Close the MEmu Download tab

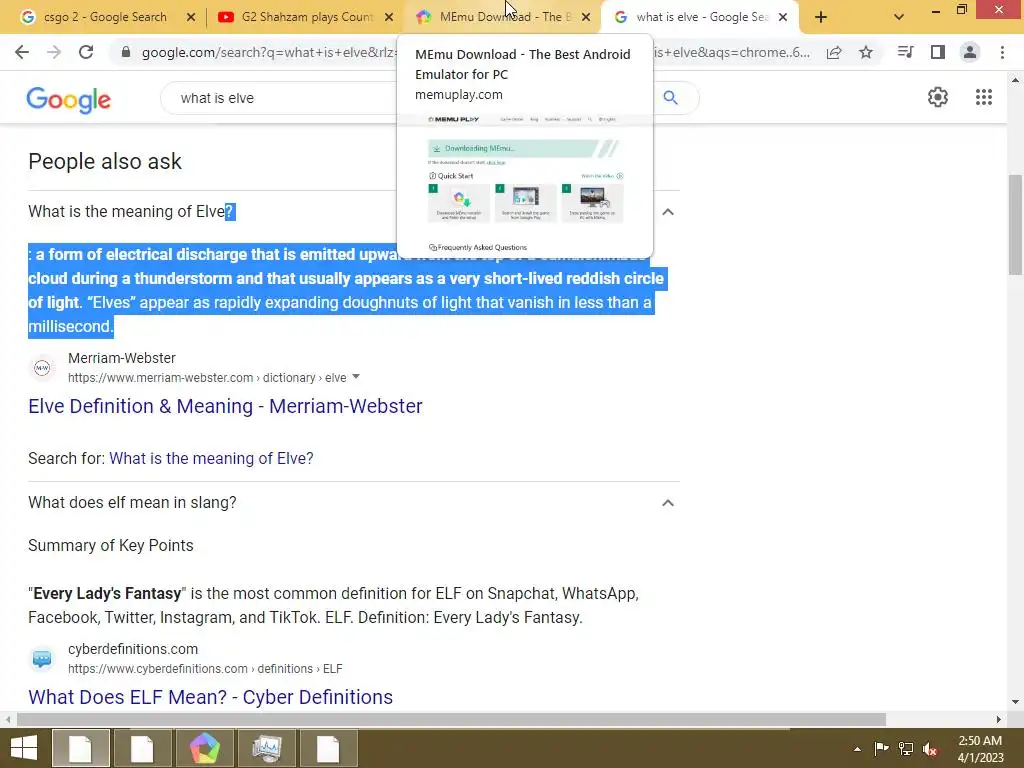[586, 18]
